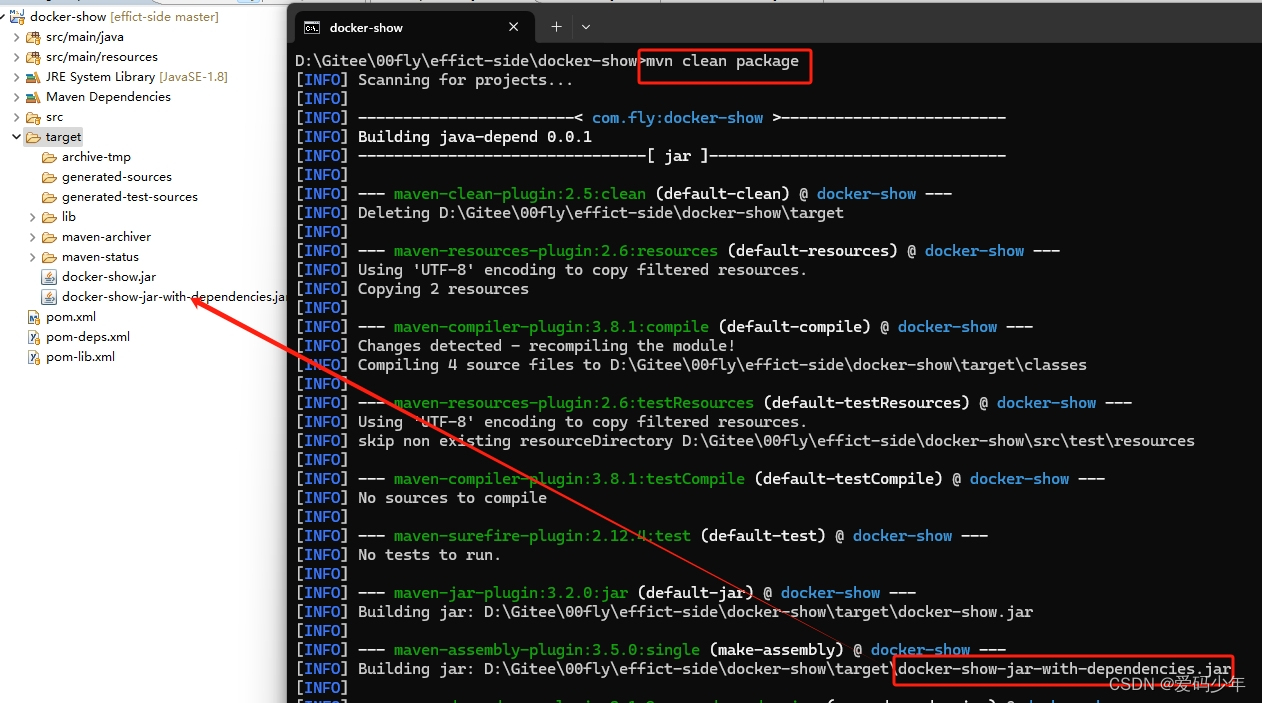The width and height of the screenshot is (1262, 703).
Task: Click the generated-test-sources folder icon
Action: (50, 197)
